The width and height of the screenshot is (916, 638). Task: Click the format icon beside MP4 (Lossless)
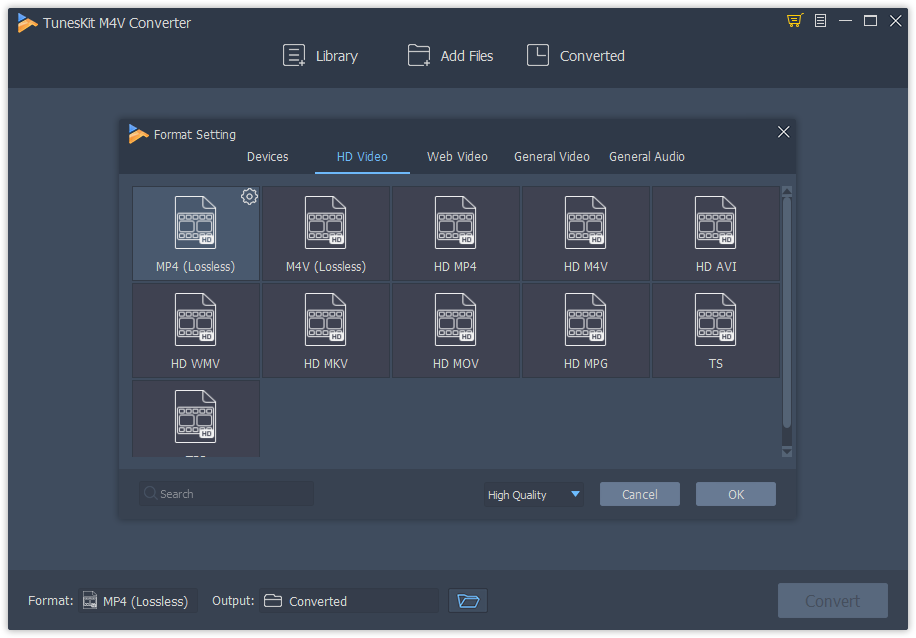[x=90, y=601]
